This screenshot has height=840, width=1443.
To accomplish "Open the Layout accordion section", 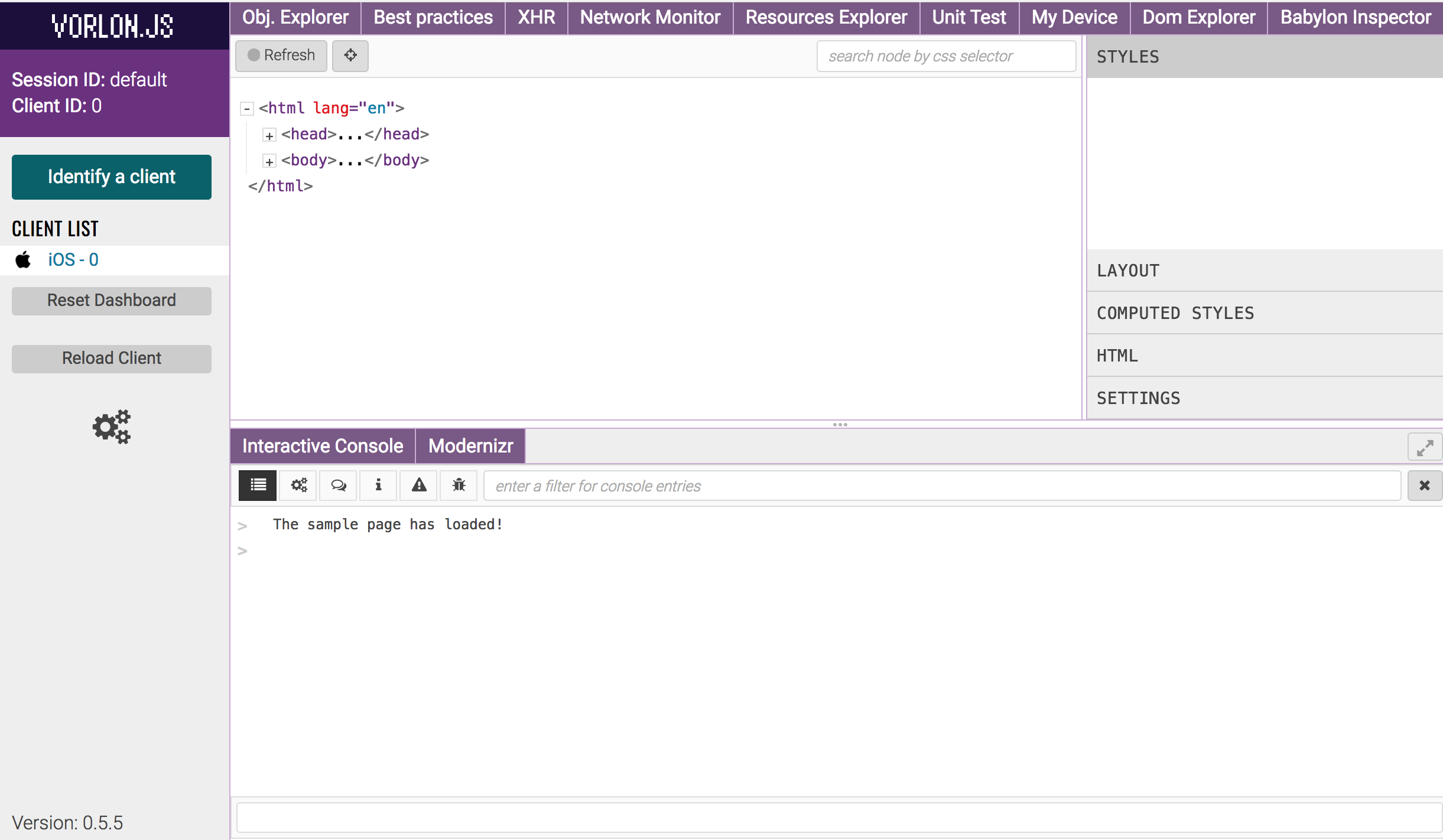I will [1265, 271].
